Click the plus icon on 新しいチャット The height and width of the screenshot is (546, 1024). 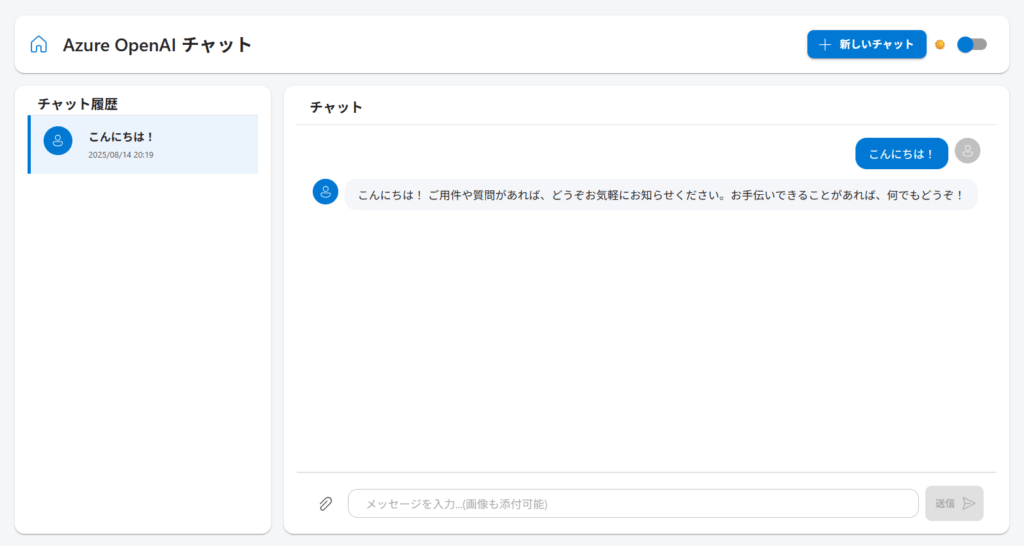pyautogui.click(x=825, y=44)
